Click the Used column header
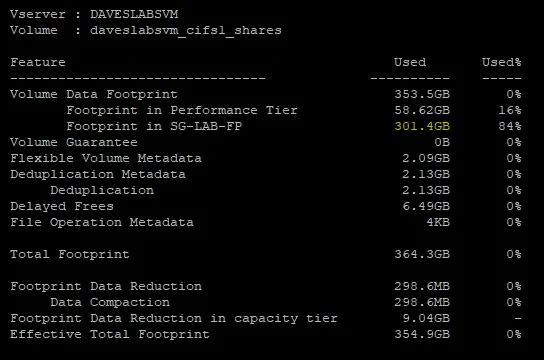Image resolution: width=544 pixels, height=360 pixels. coord(410,62)
